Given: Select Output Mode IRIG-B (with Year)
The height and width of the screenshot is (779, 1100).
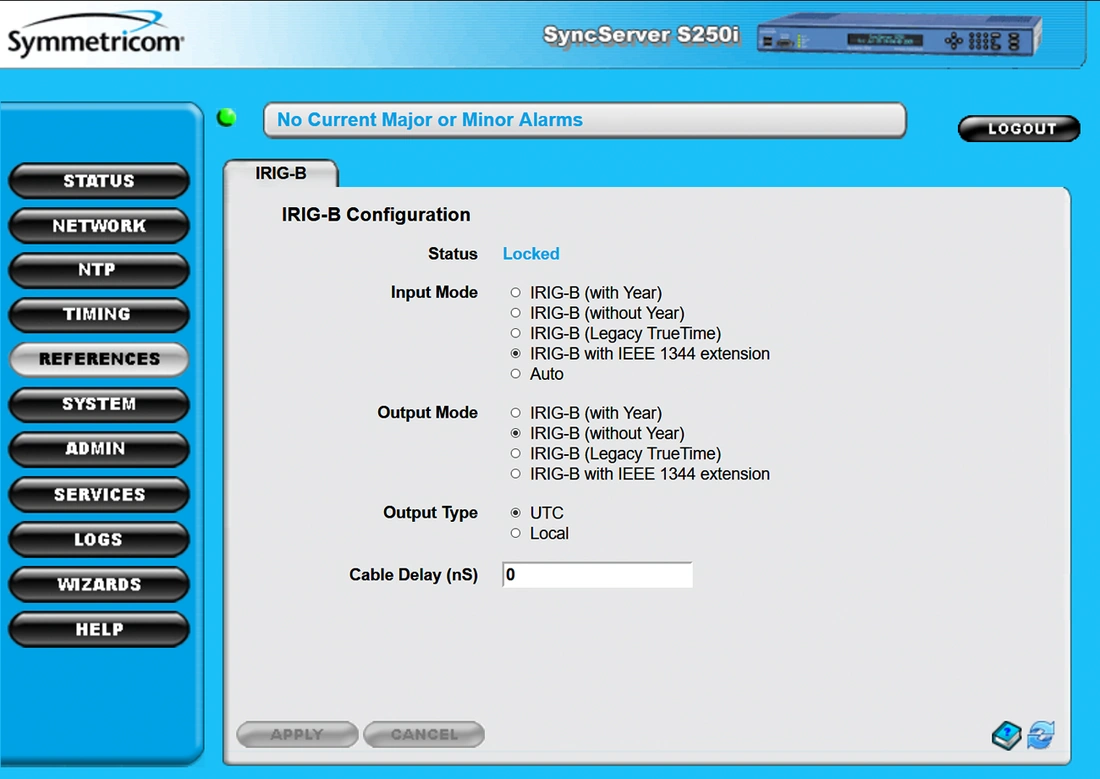Looking at the screenshot, I should [x=516, y=413].
